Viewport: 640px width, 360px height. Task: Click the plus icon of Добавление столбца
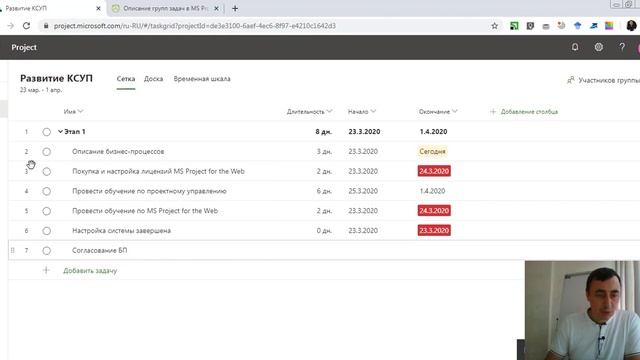coord(493,111)
